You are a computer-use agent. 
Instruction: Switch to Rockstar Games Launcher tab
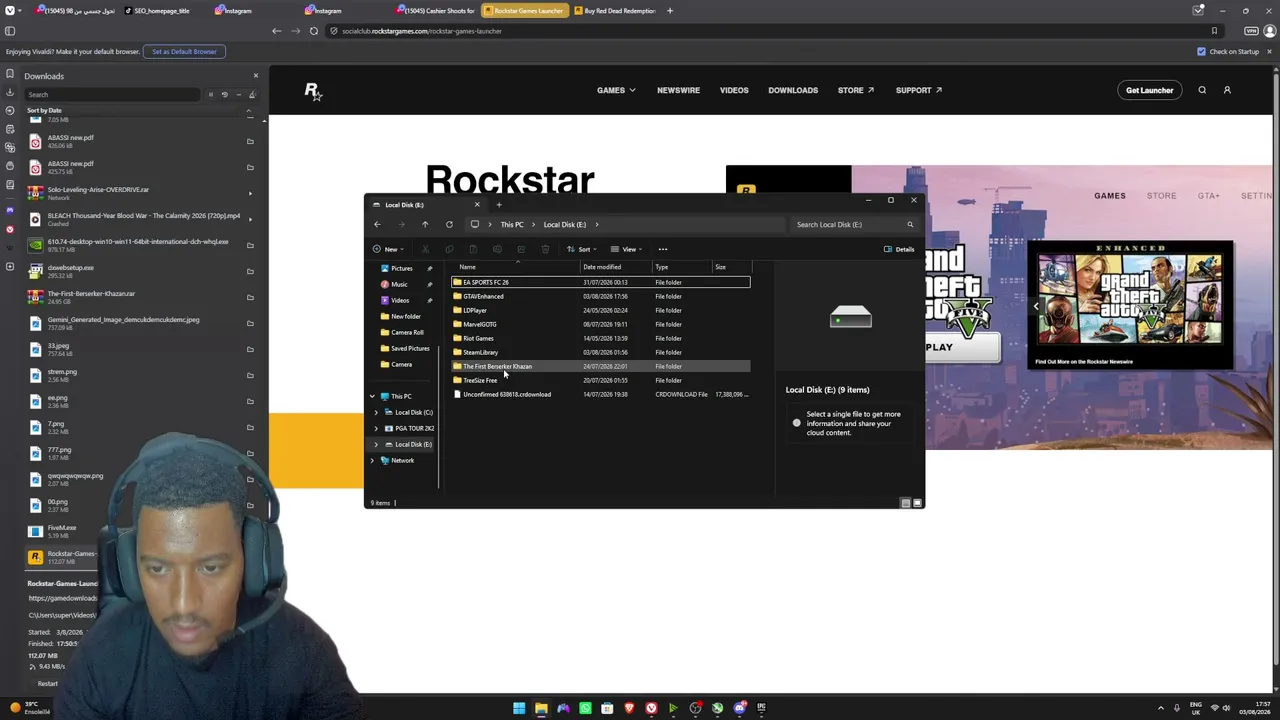pos(524,11)
